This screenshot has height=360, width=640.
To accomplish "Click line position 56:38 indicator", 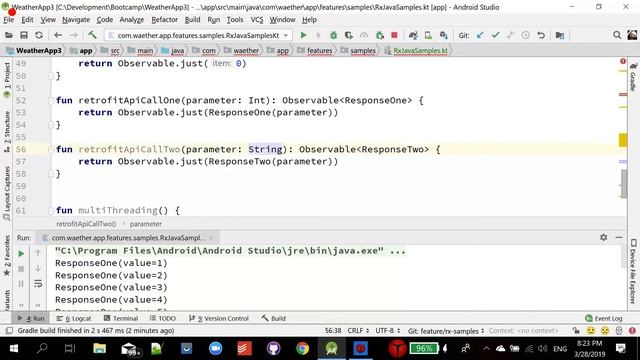I will (333, 331).
